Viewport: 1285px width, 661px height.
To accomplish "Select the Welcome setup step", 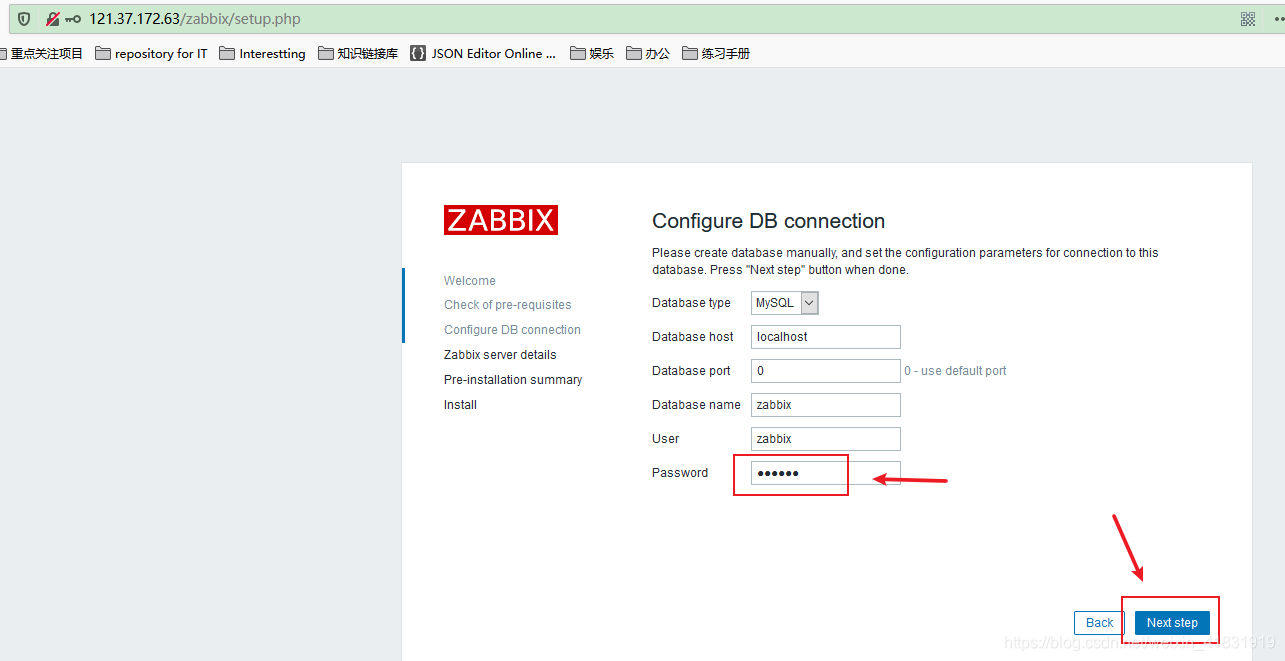I will tap(470, 281).
